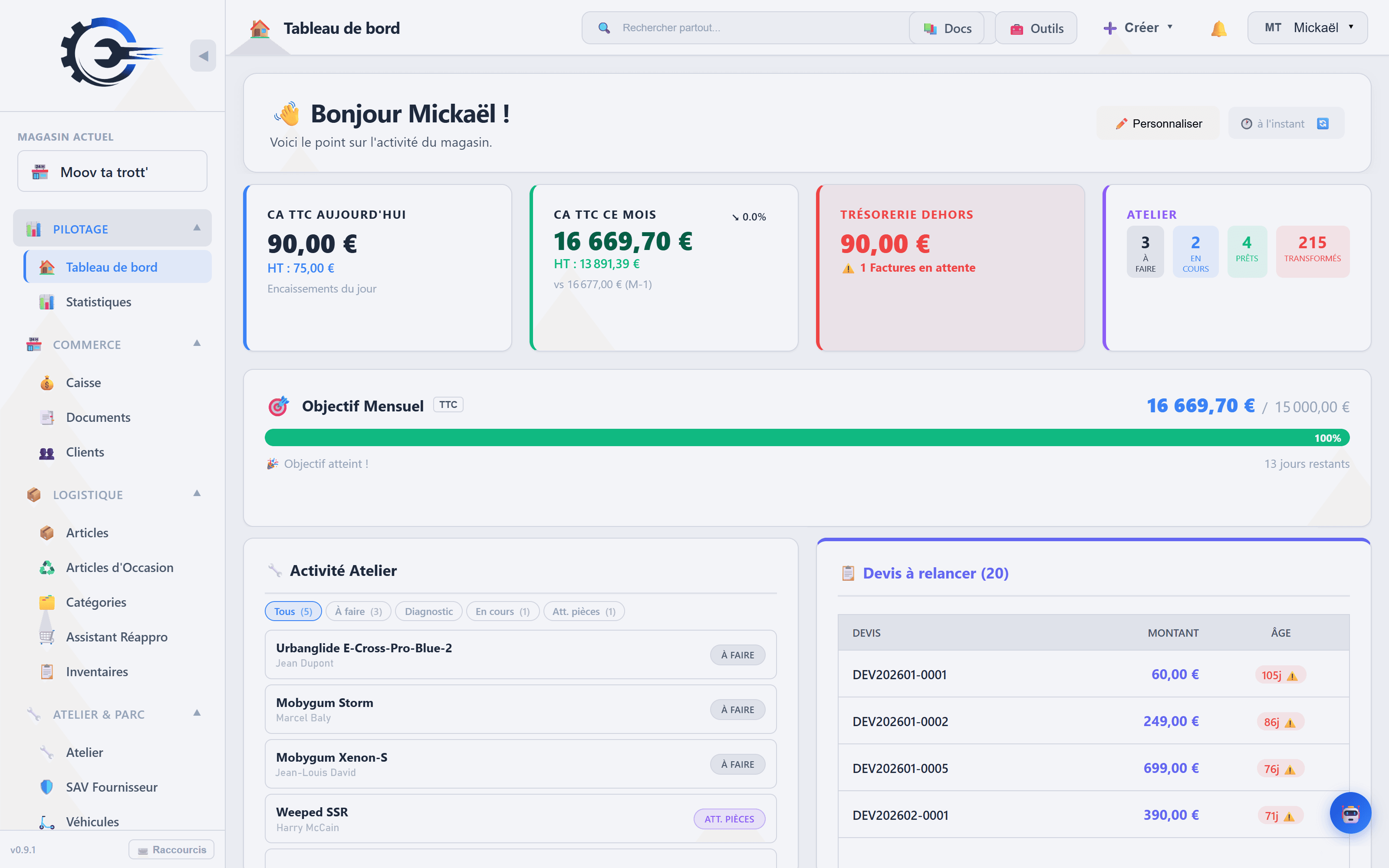Click the house icon next to Tableau de bord title
Viewport: 1389px width, 868px height.
pyautogui.click(x=260, y=28)
